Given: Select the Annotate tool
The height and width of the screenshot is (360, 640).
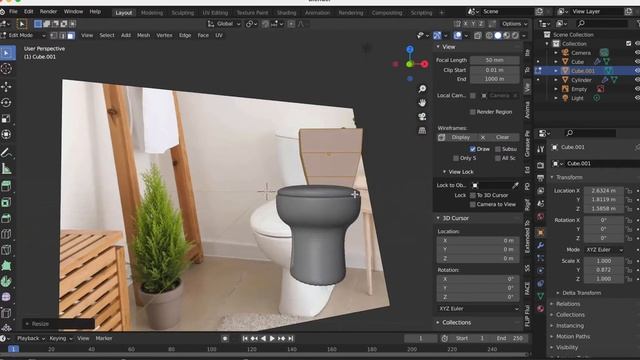Looking at the screenshot, I should [7, 153].
